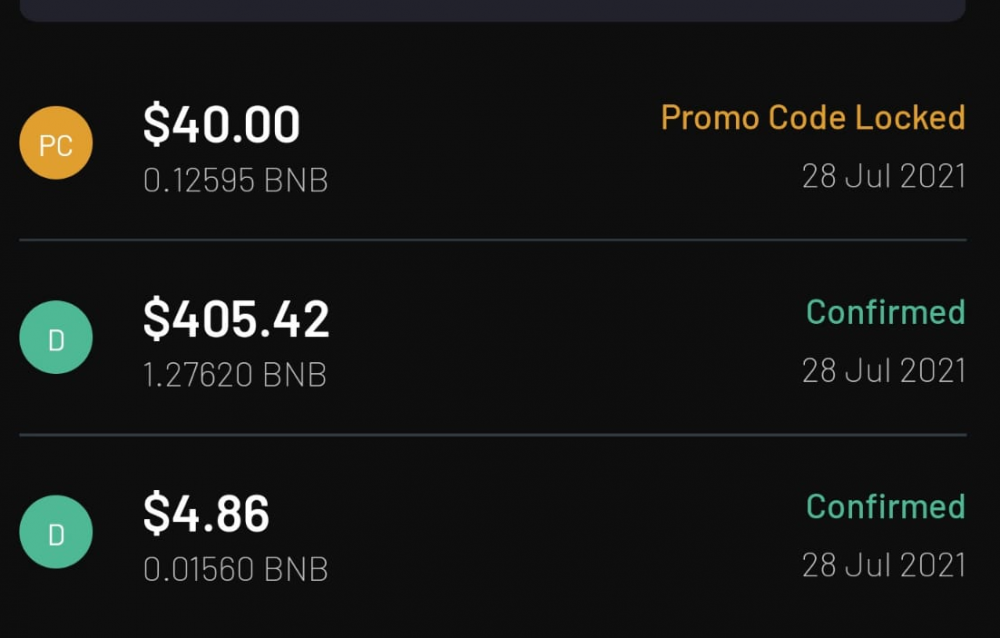1000x638 pixels.
Task: Open the $405.42 deposit amount
Action: coord(236,319)
